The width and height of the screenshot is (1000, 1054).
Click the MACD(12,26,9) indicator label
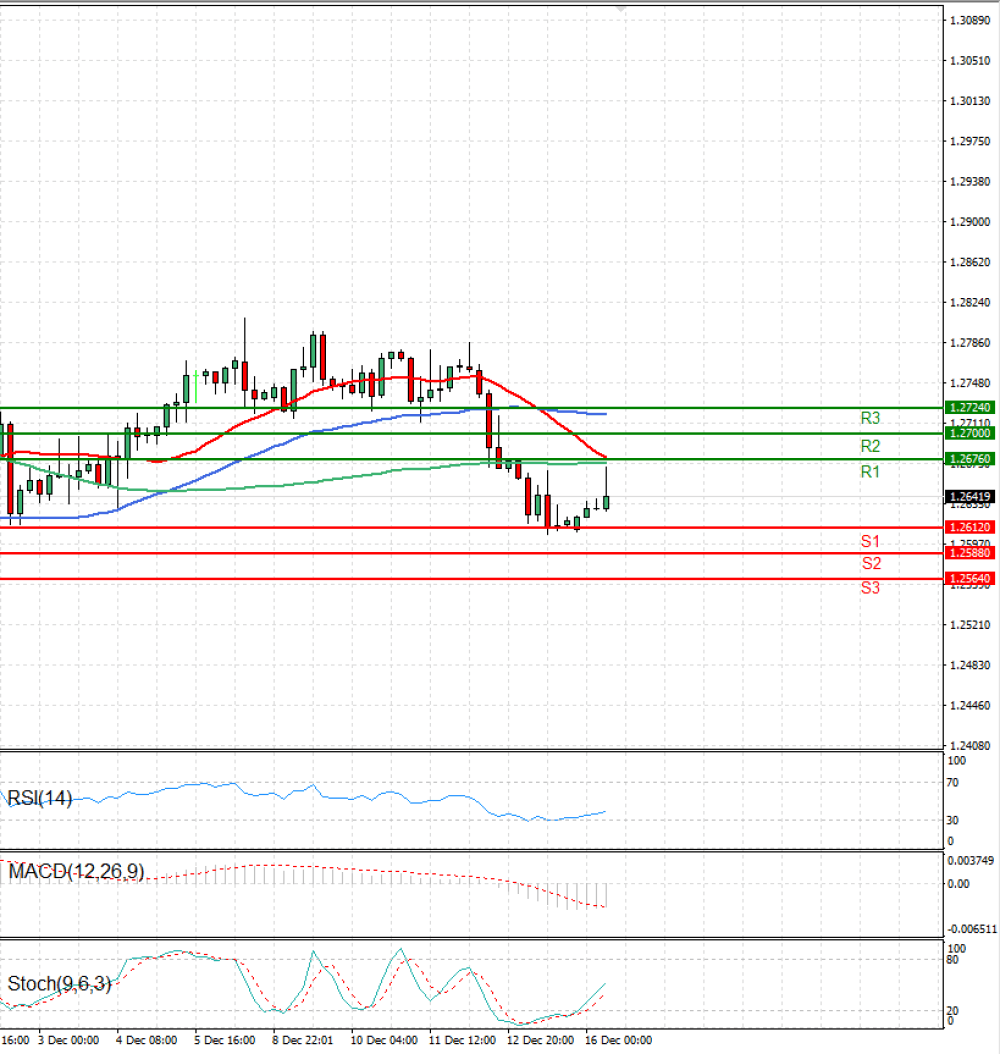tap(76, 872)
